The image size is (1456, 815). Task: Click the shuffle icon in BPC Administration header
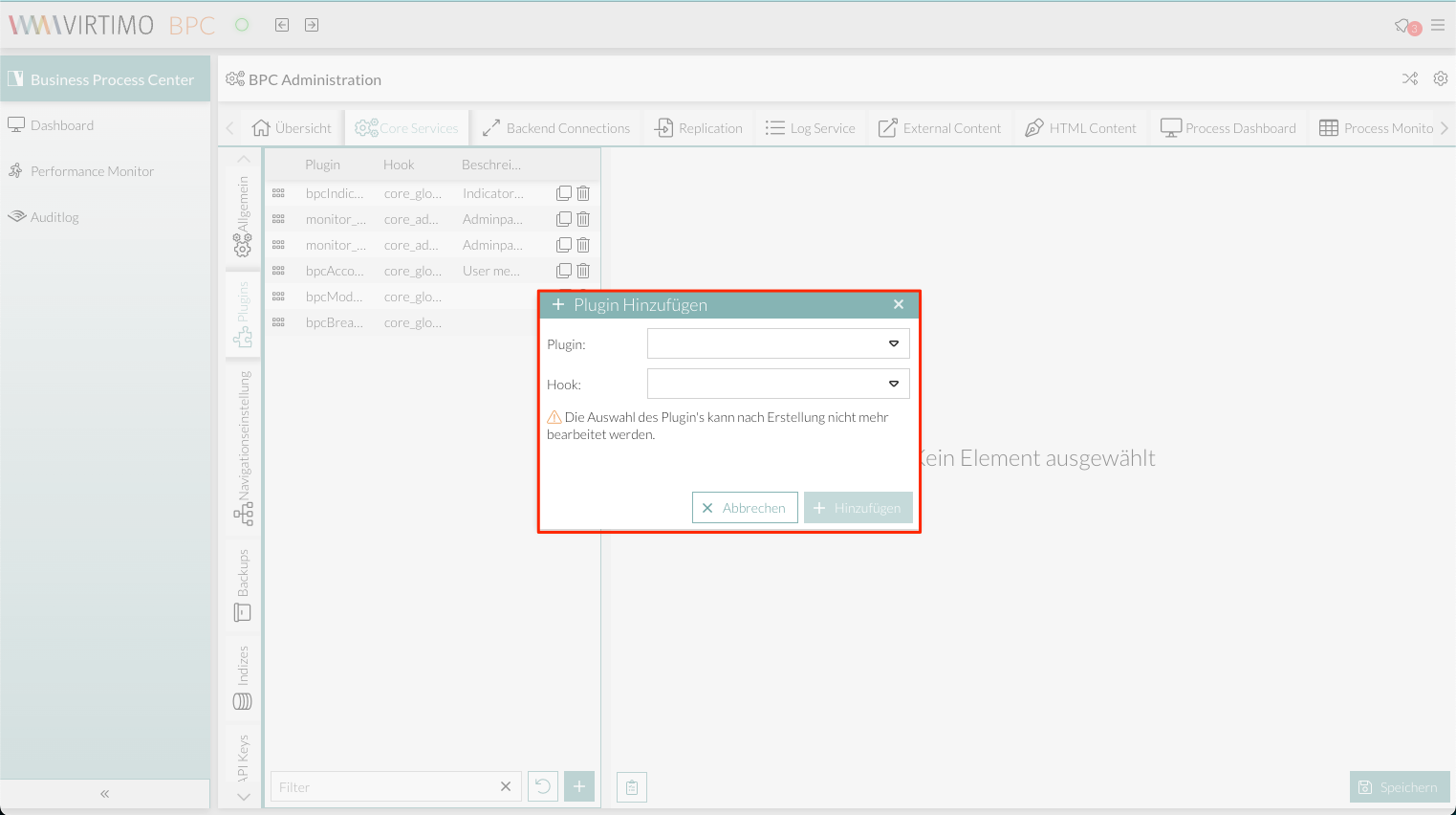[1410, 78]
